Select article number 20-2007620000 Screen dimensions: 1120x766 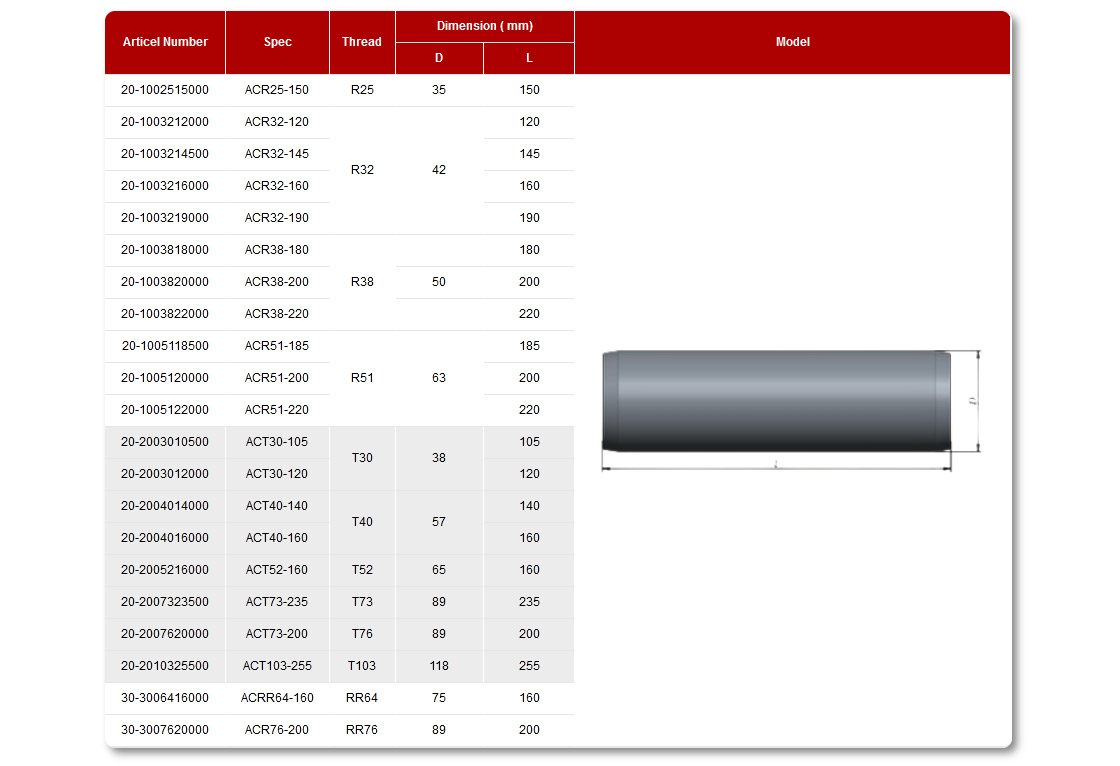coord(165,634)
